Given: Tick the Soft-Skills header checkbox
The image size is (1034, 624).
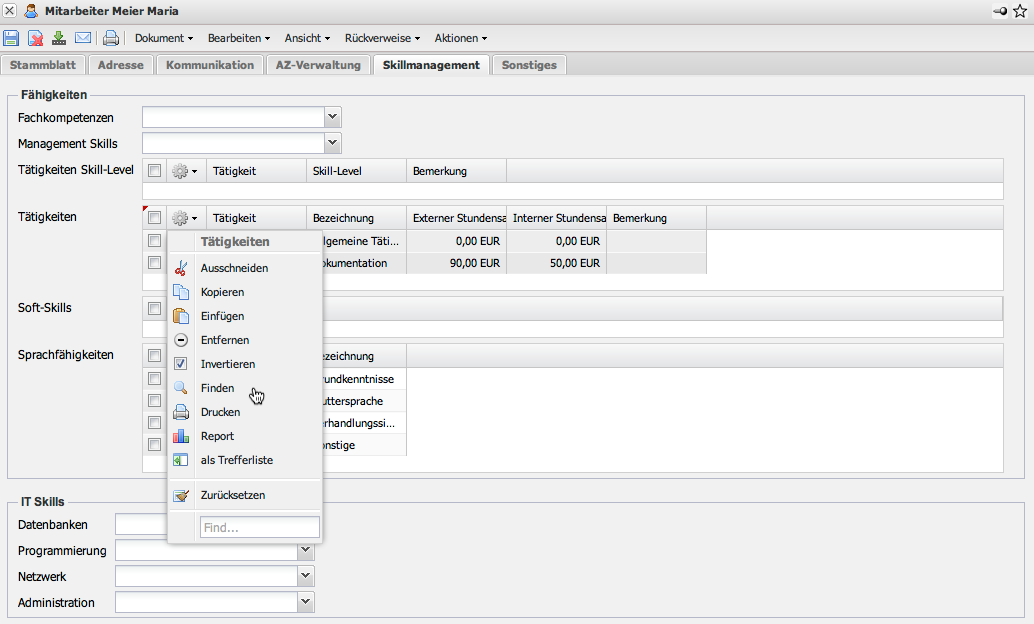Looking at the screenshot, I should tap(154, 308).
